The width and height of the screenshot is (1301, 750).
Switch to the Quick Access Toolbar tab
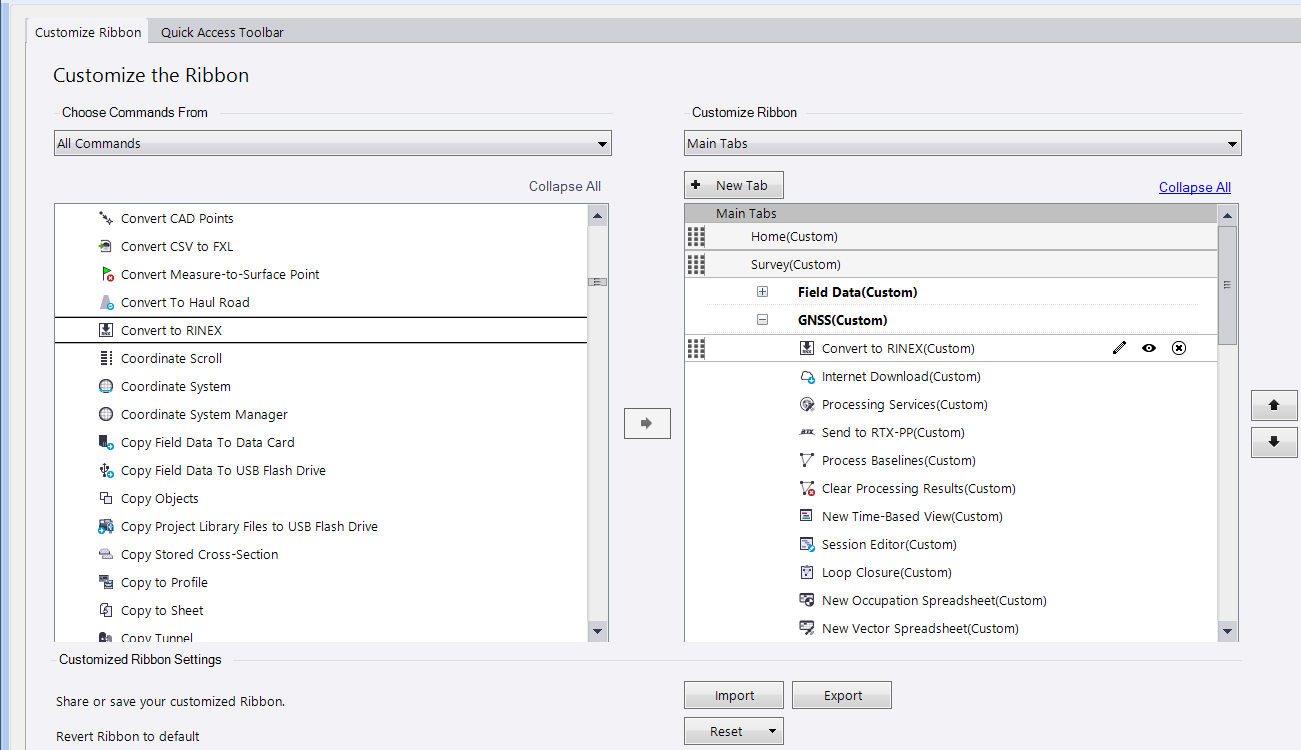[x=222, y=32]
